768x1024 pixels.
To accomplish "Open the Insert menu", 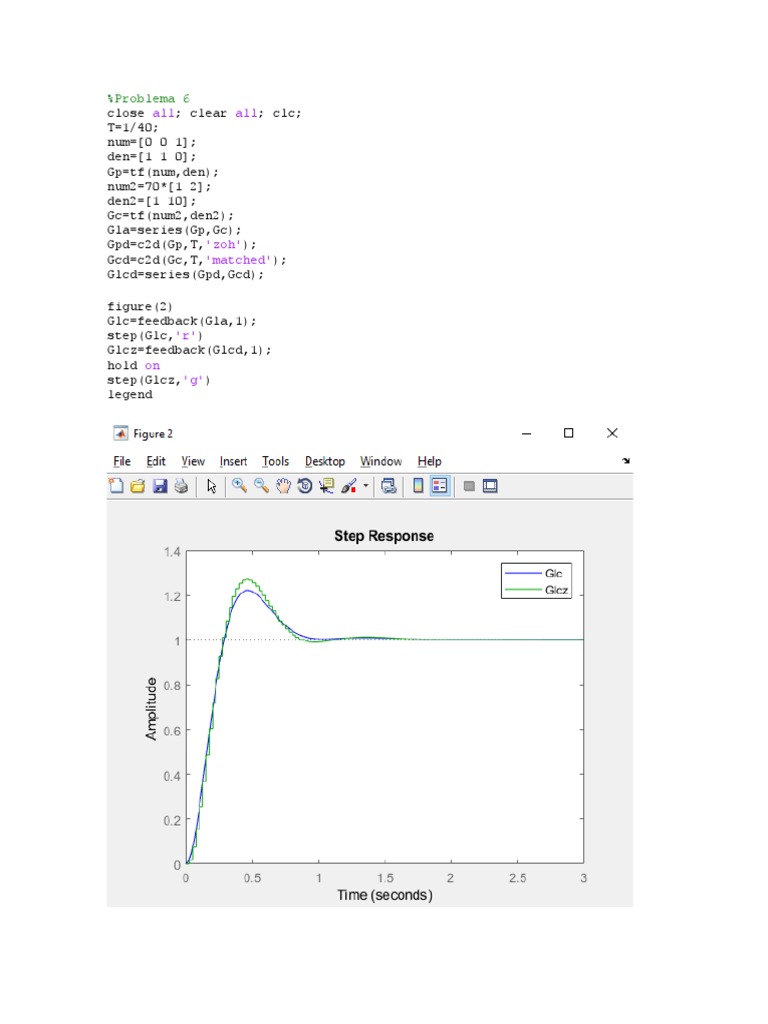I will coord(233,461).
